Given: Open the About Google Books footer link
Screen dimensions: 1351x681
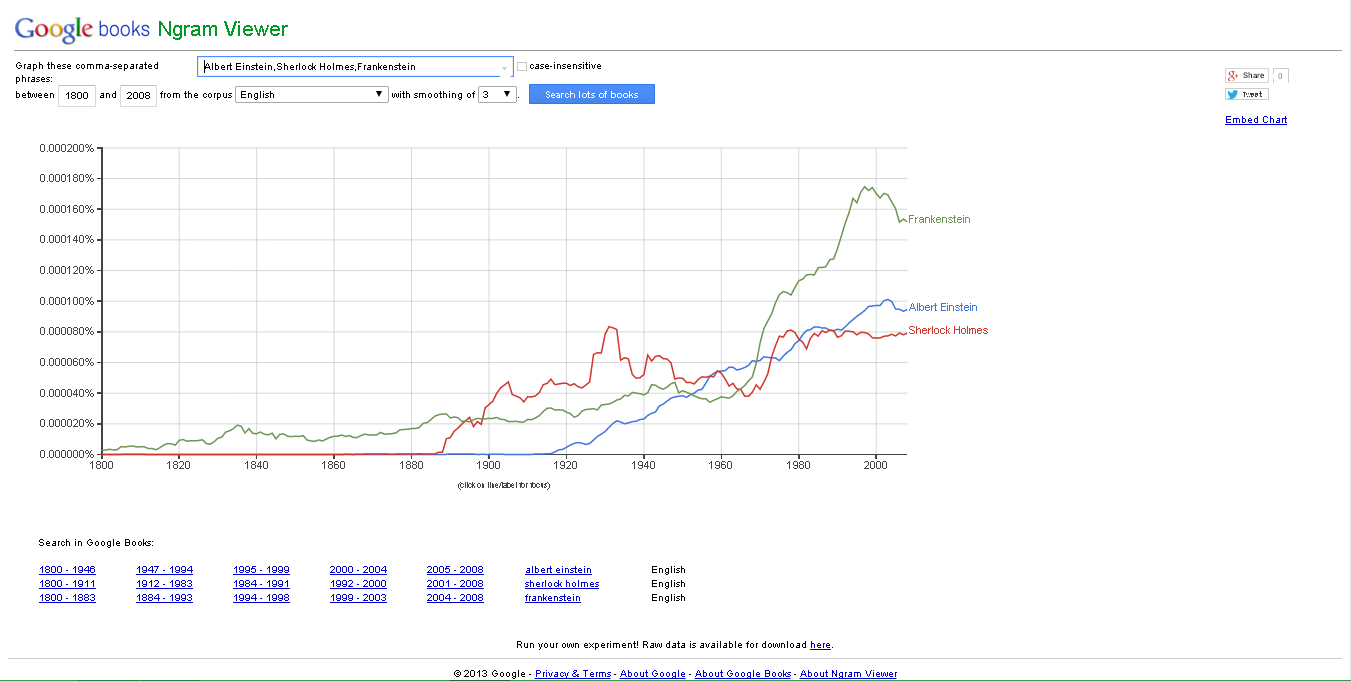Looking at the screenshot, I should [743, 674].
